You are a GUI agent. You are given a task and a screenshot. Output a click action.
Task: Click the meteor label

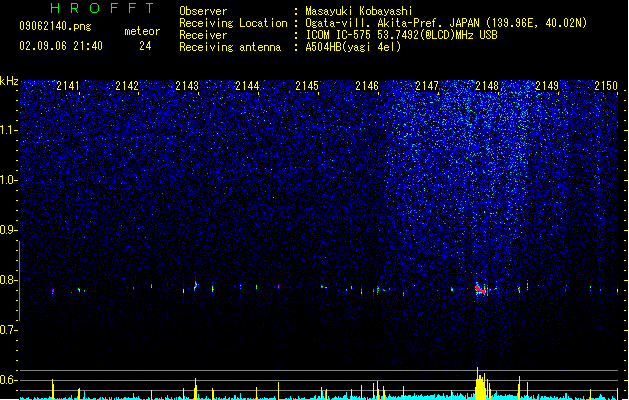pos(142,31)
